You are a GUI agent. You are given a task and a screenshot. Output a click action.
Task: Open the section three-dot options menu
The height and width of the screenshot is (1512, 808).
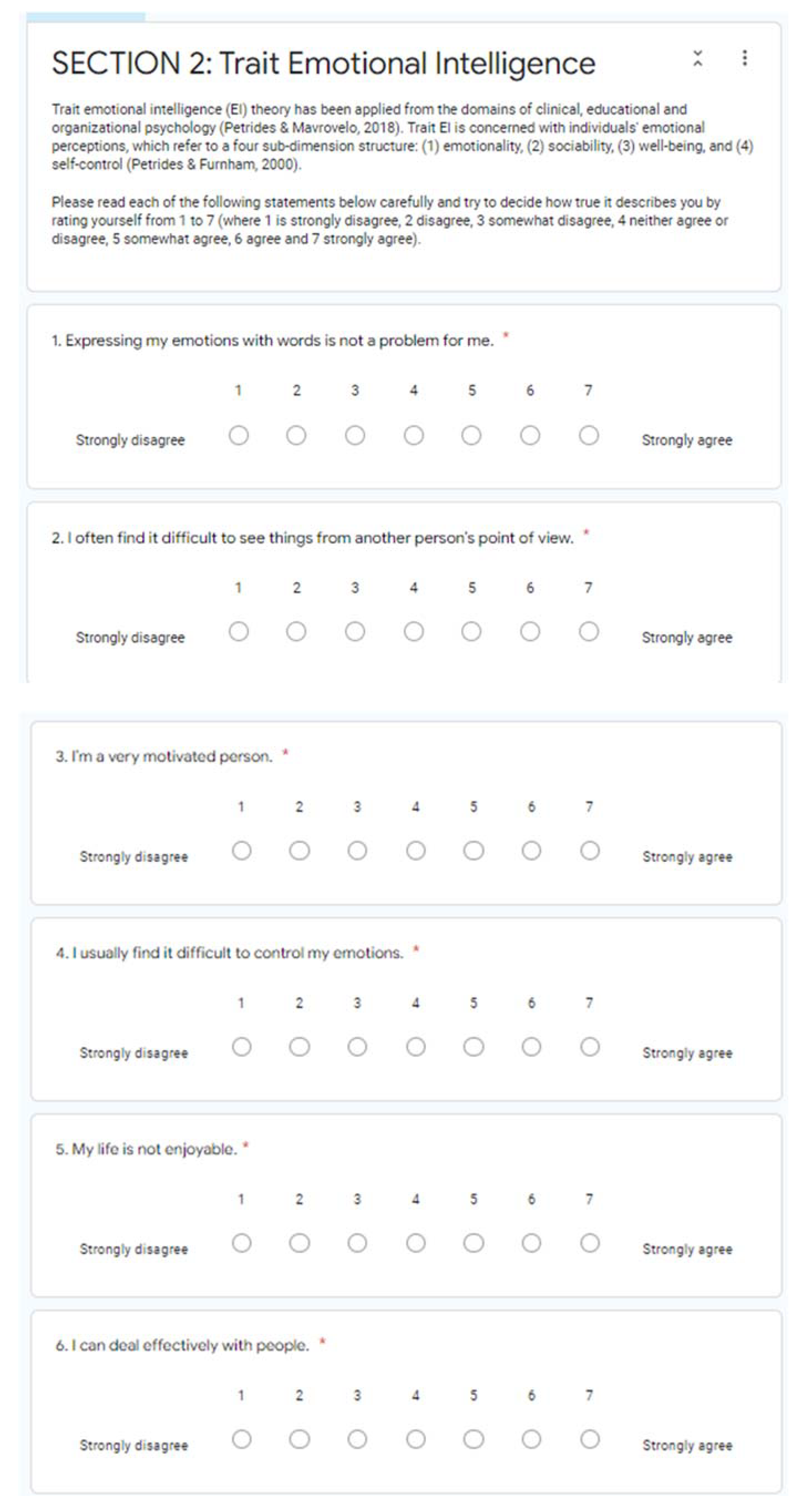(x=744, y=58)
